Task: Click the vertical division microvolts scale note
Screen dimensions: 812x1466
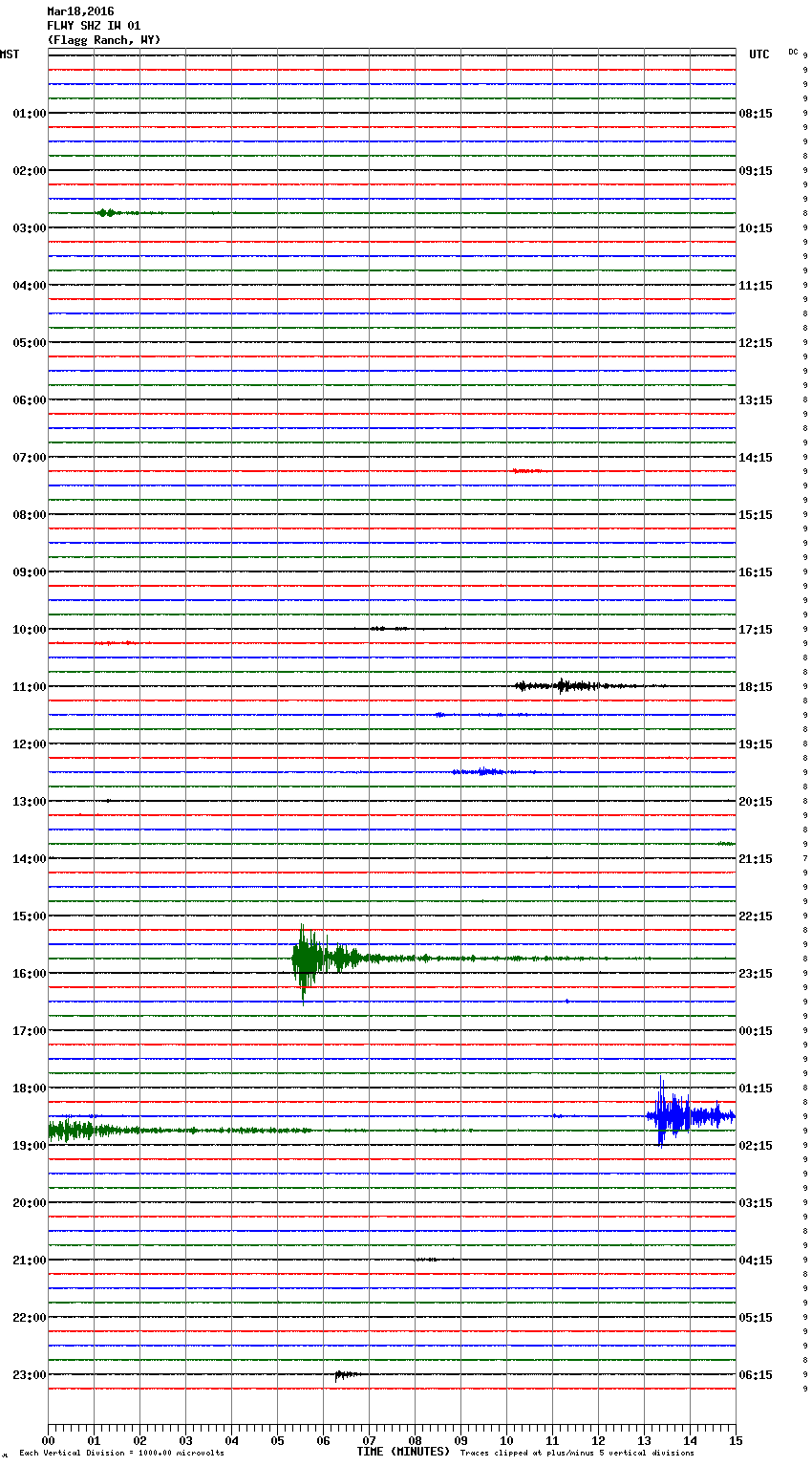Action: [x=121, y=1453]
